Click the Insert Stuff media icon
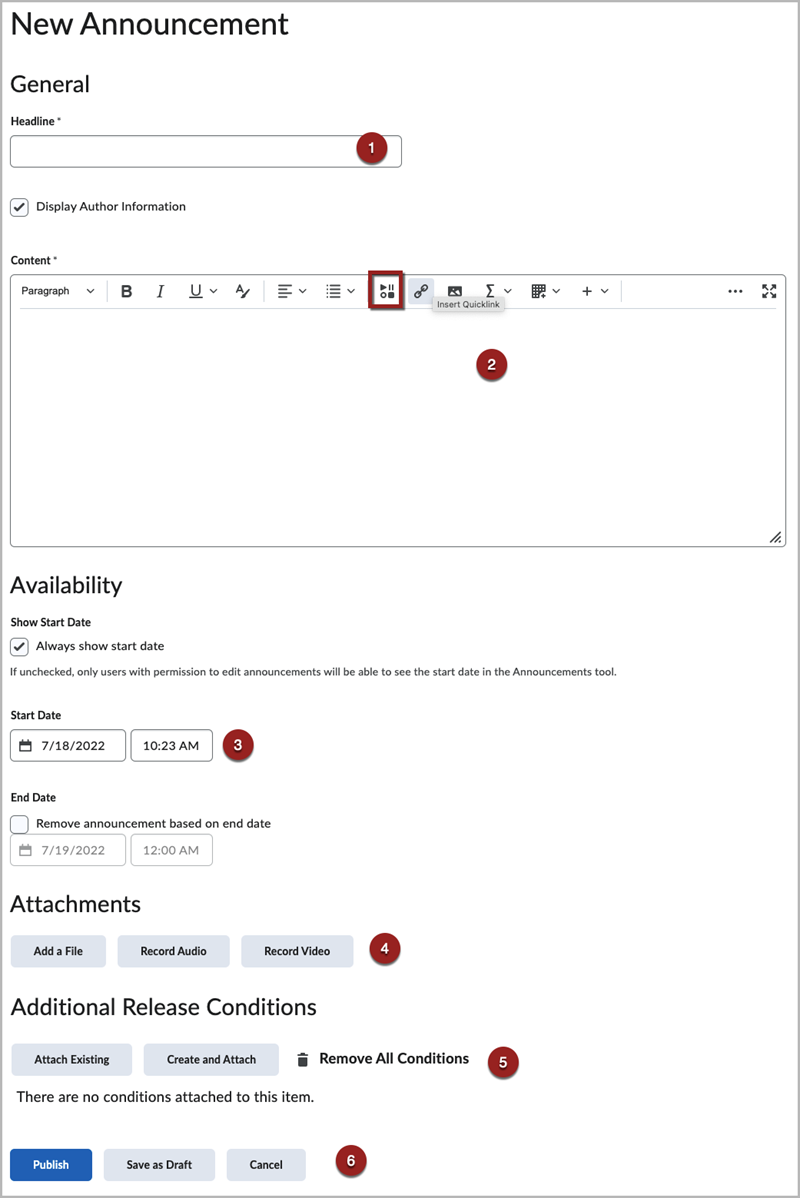Image resolution: width=800 pixels, height=1198 pixels. click(x=387, y=290)
